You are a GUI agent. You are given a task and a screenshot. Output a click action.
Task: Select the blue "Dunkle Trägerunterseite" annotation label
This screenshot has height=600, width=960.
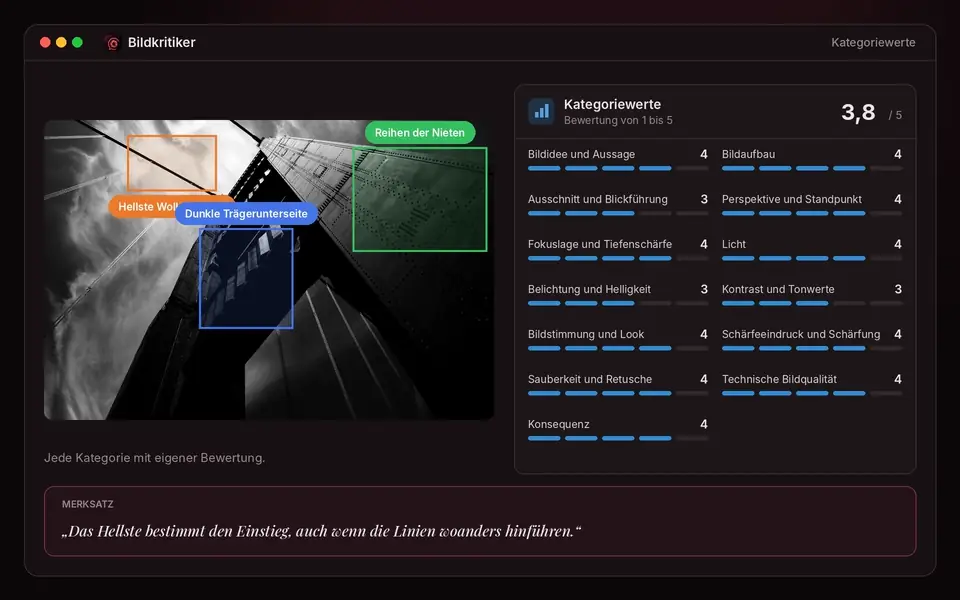246,214
